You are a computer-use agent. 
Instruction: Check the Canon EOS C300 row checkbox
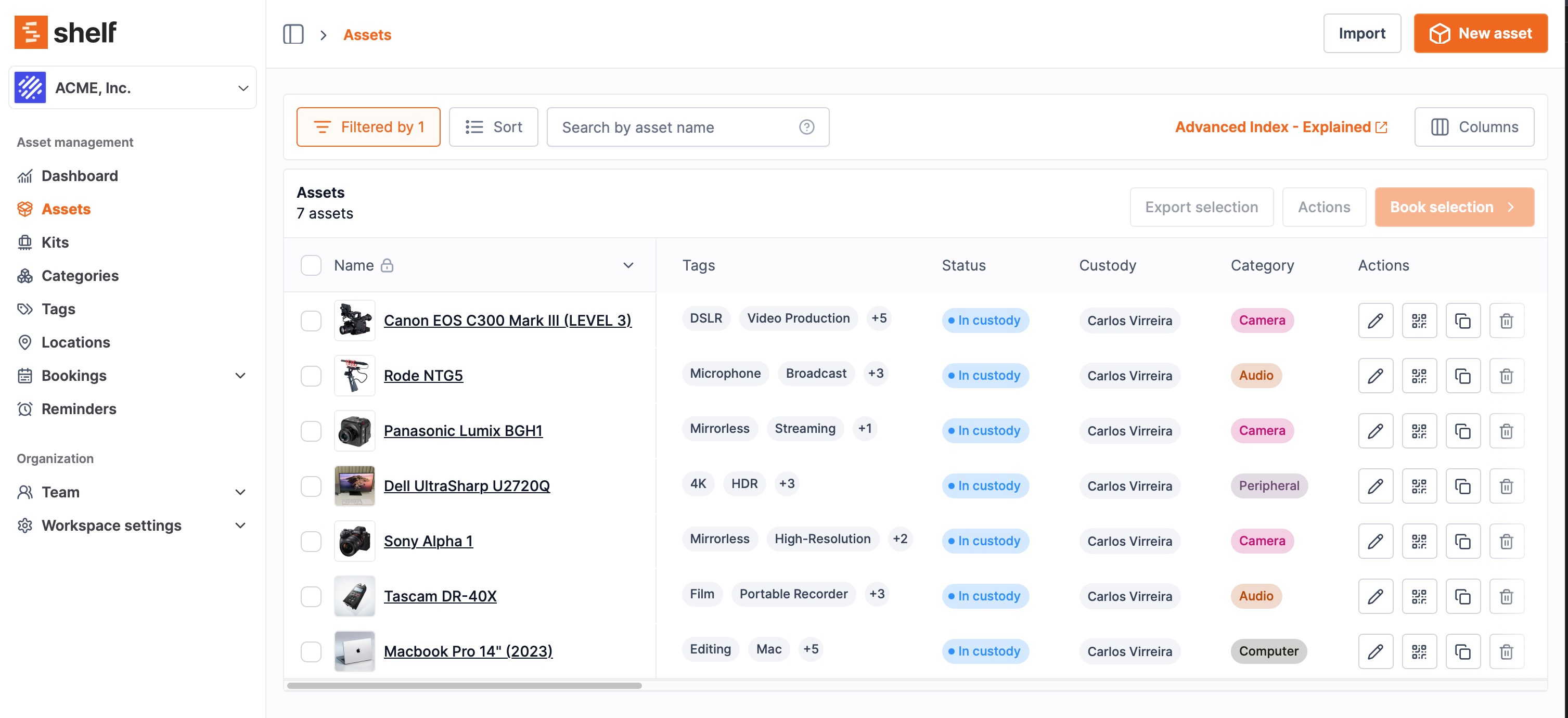click(x=311, y=320)
